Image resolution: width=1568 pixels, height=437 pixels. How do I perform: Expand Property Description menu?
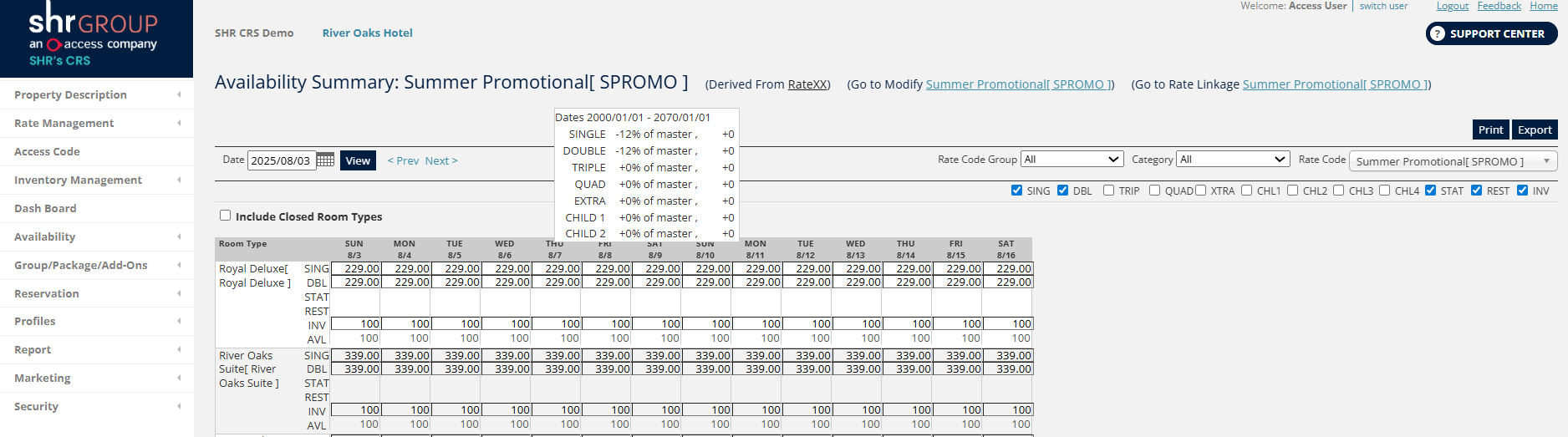pyautogui.click(x=96, y=94)
